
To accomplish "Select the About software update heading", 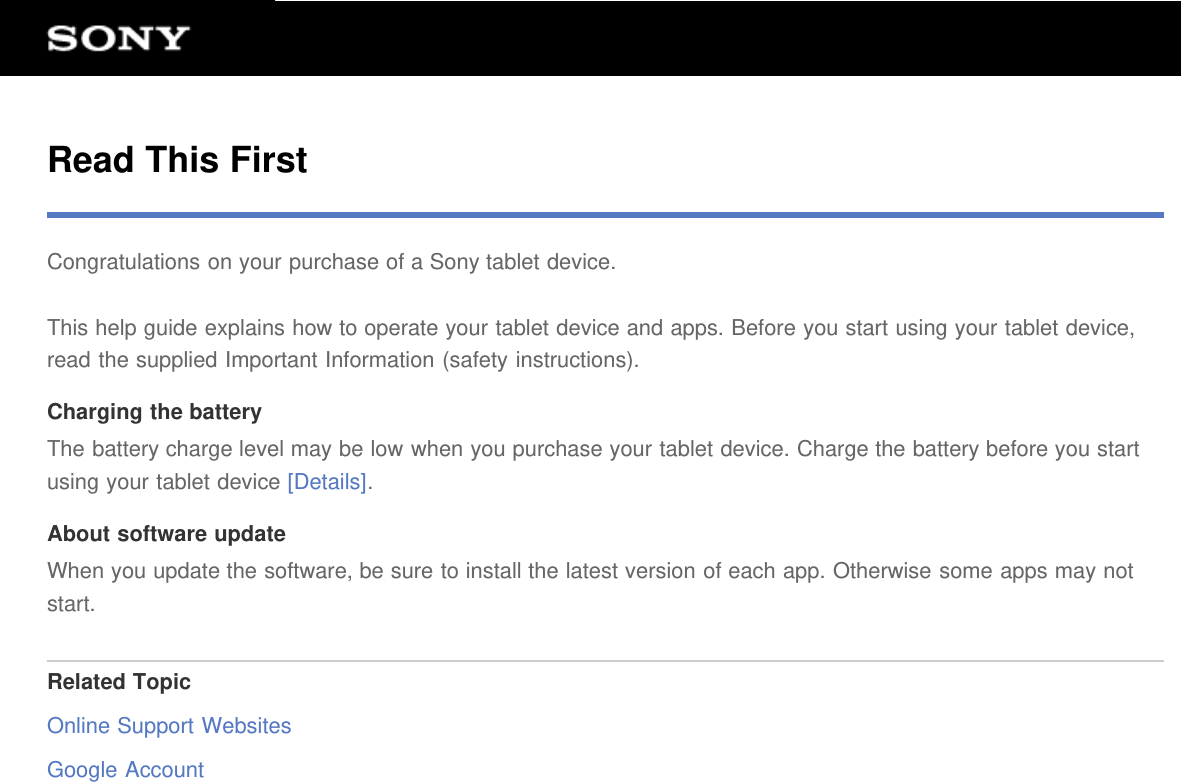I will (x=166, y=533).
